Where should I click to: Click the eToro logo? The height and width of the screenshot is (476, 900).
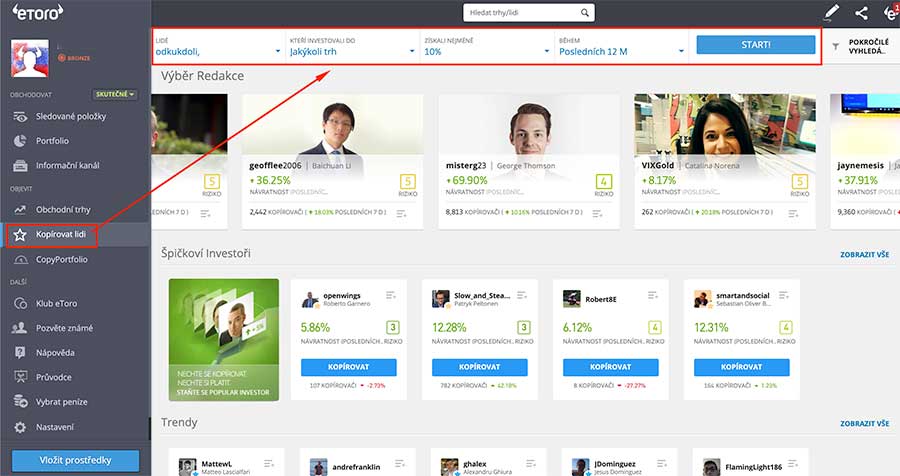[37, 12]
